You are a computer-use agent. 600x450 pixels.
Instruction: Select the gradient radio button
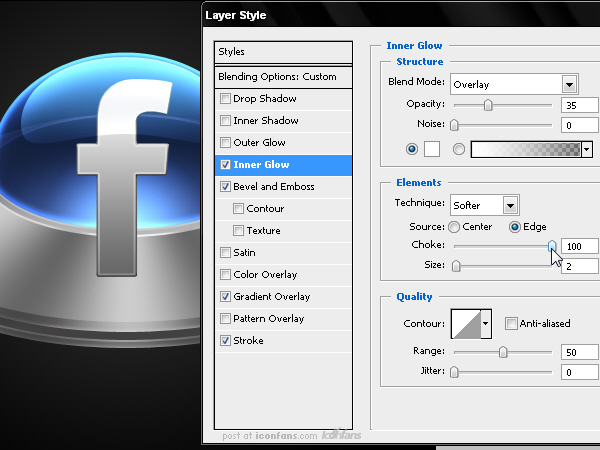(x=459, y=149)
